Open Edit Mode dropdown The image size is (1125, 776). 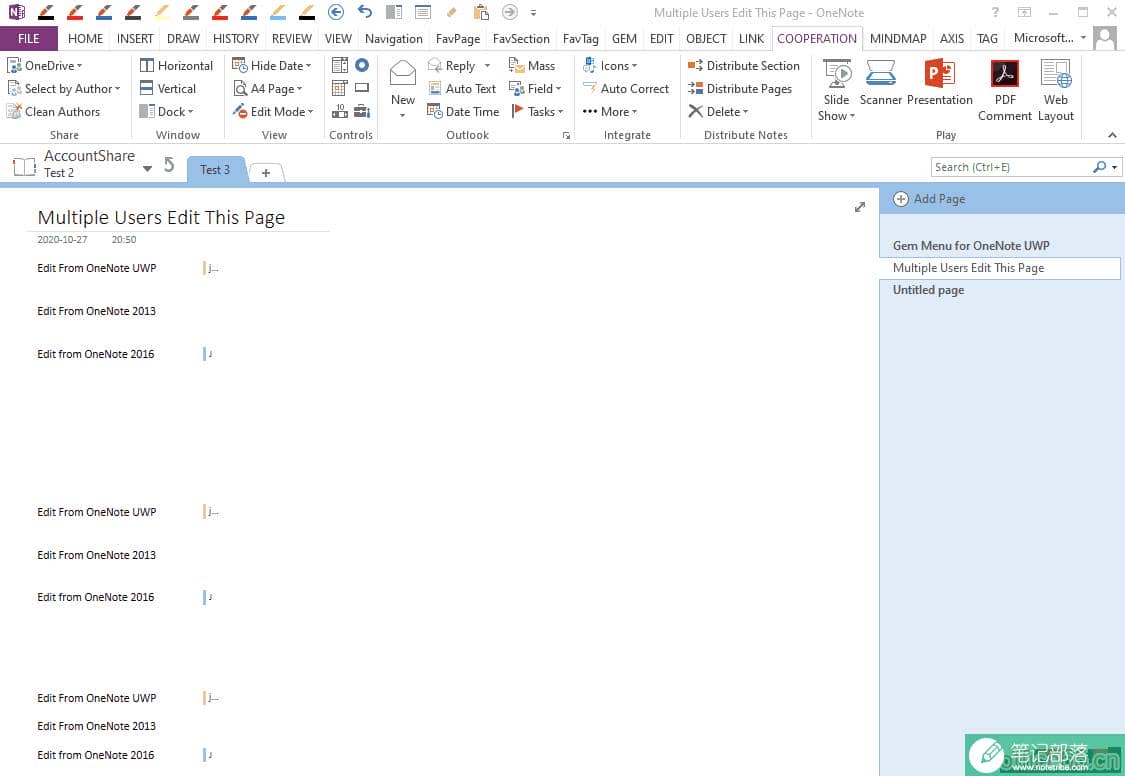pyautogui.click(x=273, y=111)
